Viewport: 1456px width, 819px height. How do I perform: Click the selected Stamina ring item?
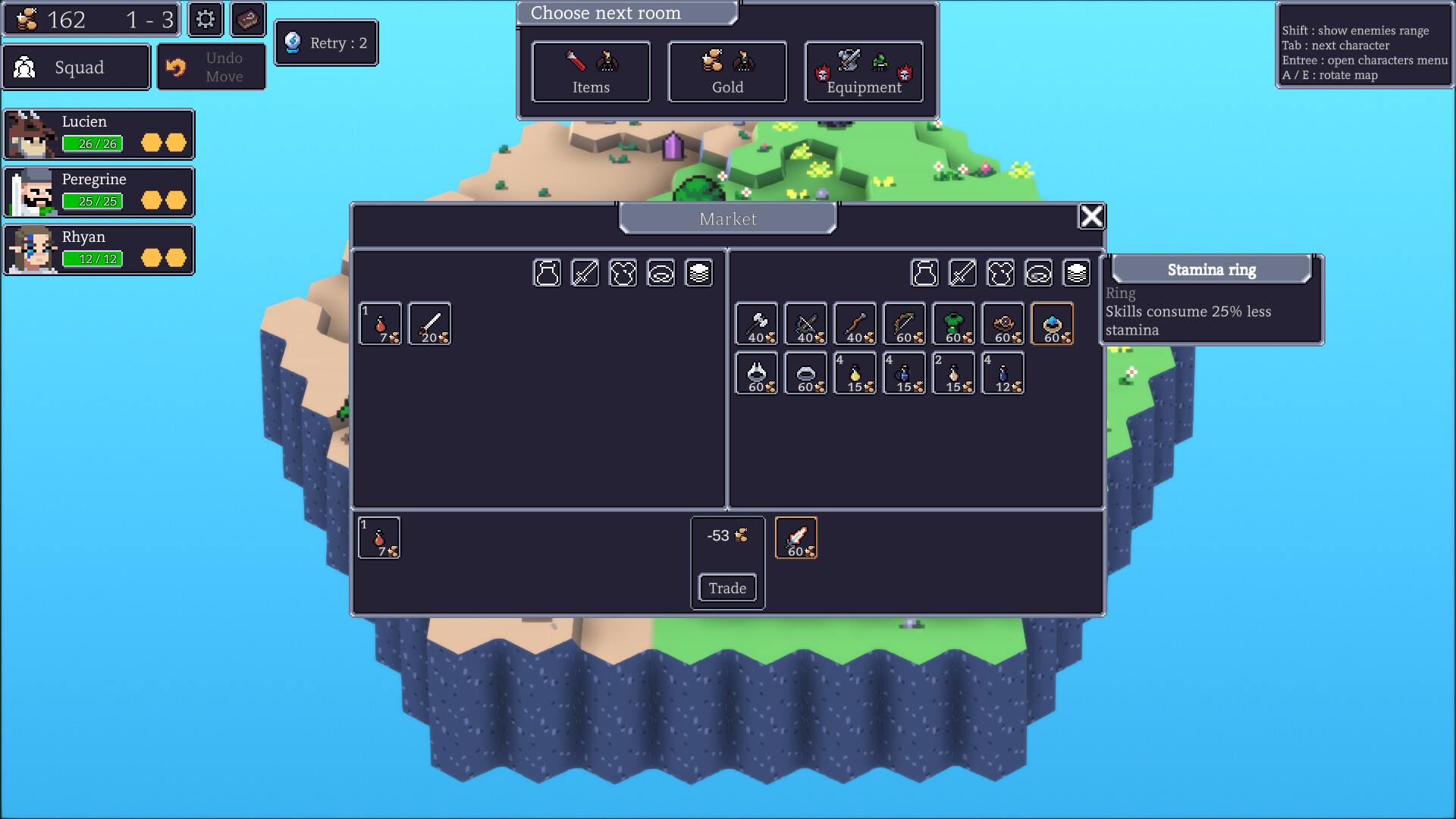1053,324
